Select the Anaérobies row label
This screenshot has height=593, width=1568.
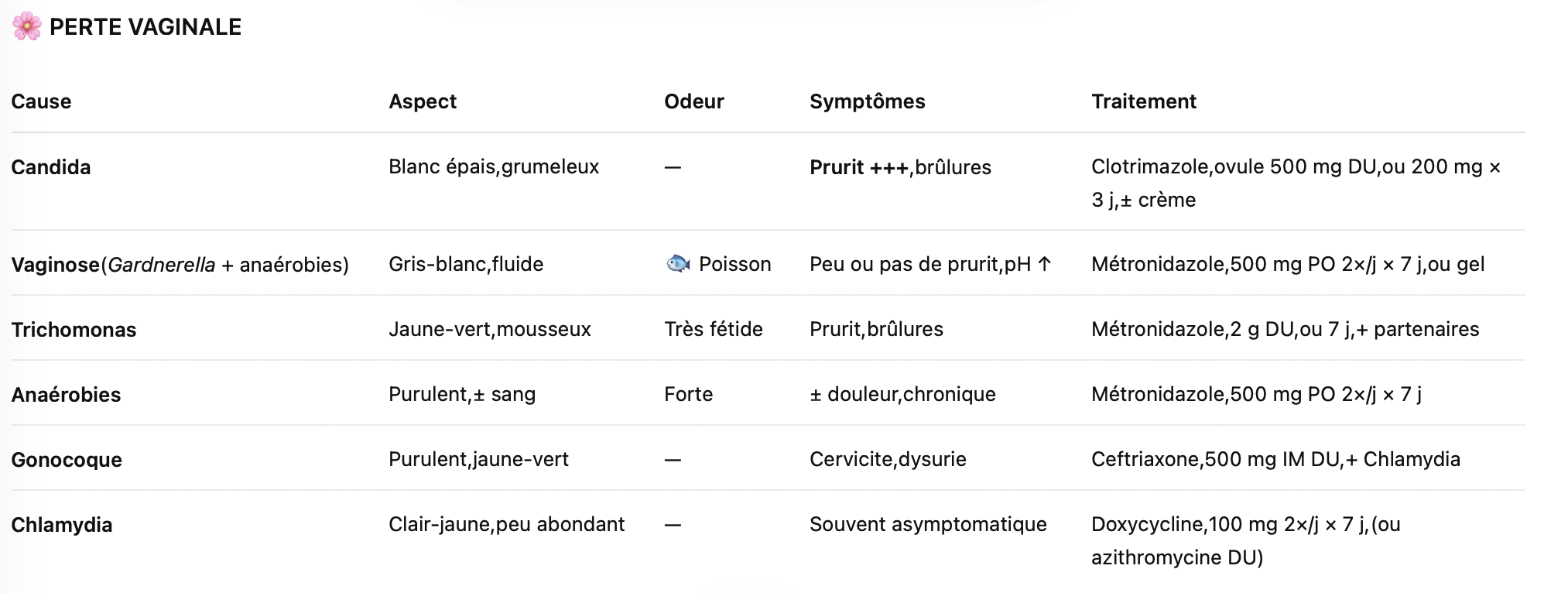[66, 395]
